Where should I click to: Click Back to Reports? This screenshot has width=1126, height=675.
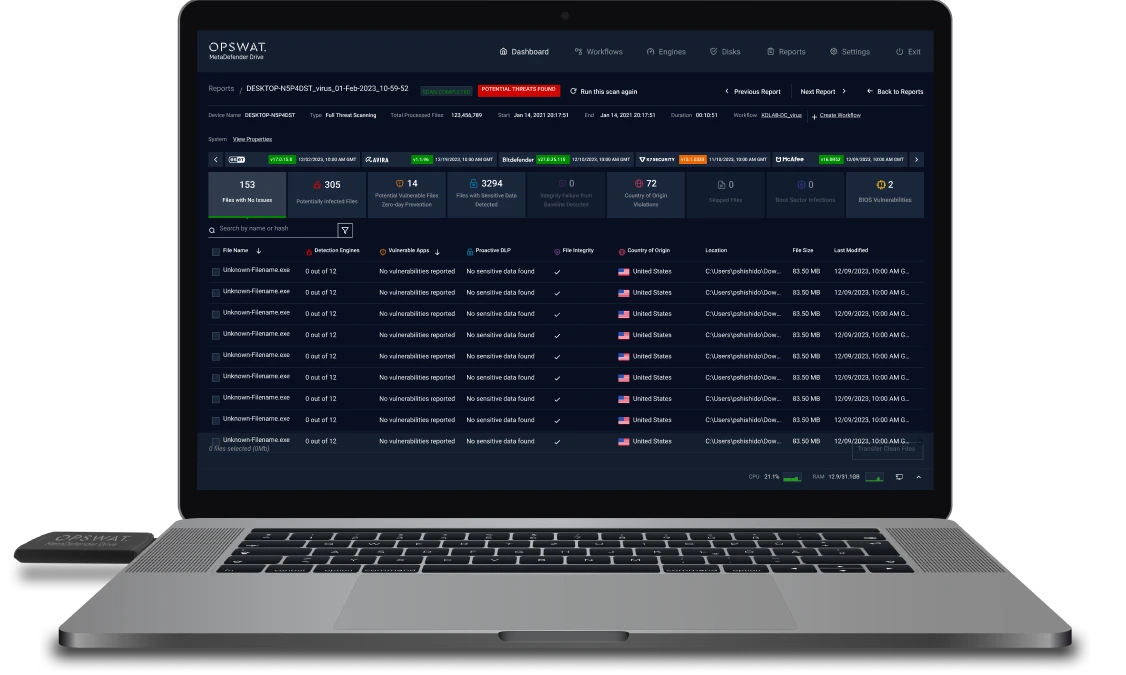point(895,91)
